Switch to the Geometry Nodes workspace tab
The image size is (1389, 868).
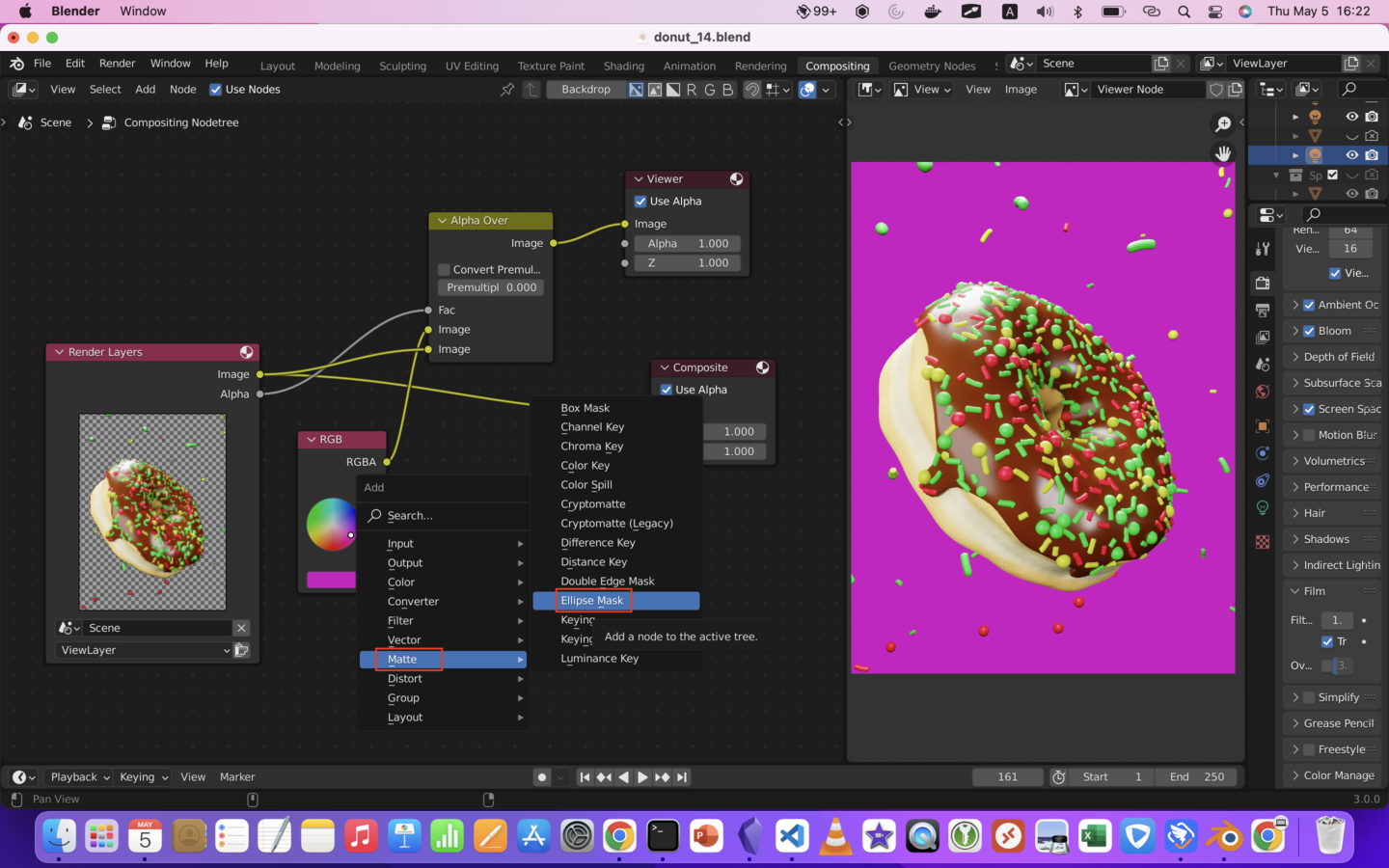(932, 66)
